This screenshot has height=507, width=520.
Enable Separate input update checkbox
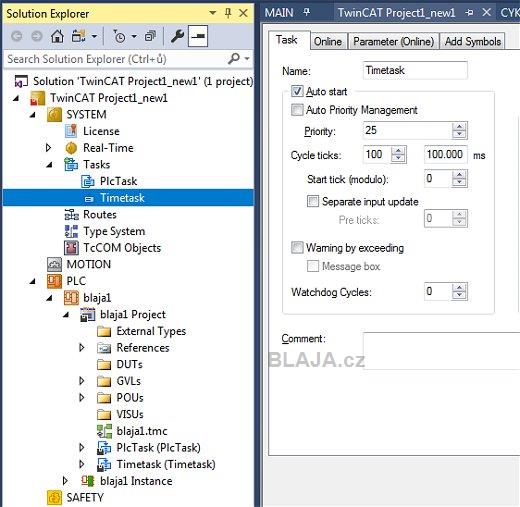[313, 201]
